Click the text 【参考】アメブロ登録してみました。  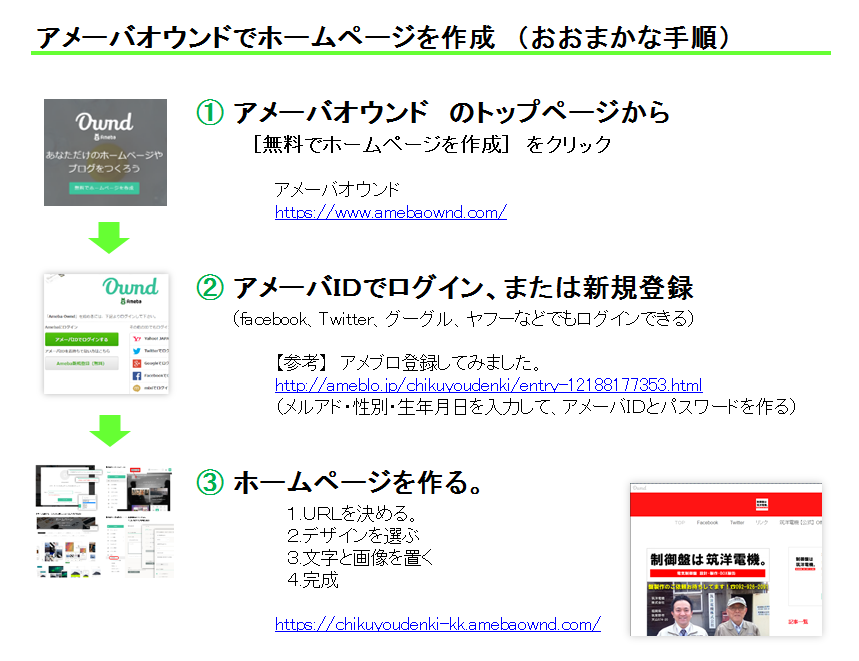[x=408, y=363]
